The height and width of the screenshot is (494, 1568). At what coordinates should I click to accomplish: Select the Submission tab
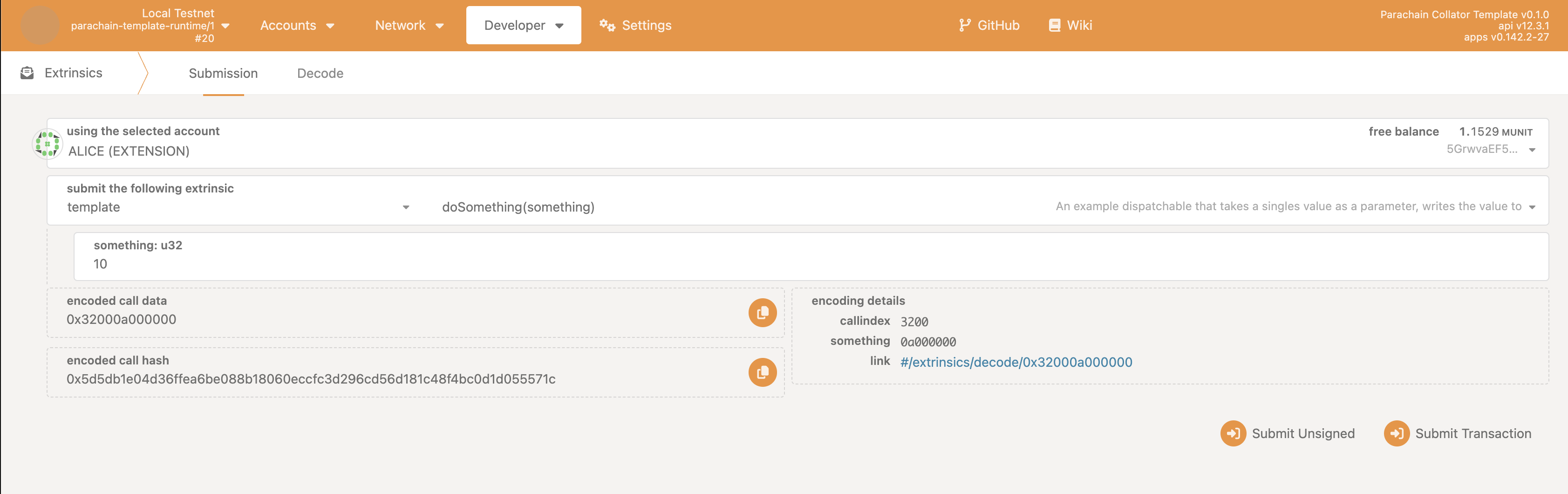click(x=224, y=73)
